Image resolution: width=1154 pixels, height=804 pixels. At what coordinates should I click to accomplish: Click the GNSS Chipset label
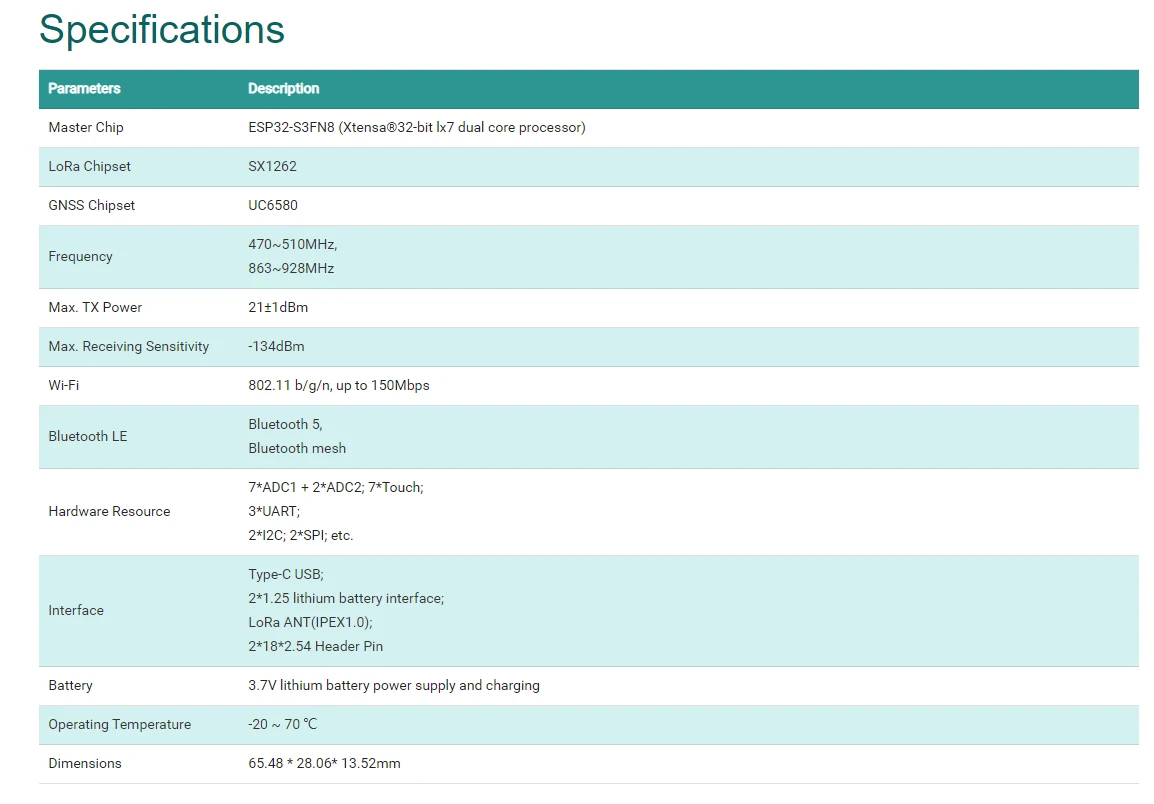click(91, 205)
